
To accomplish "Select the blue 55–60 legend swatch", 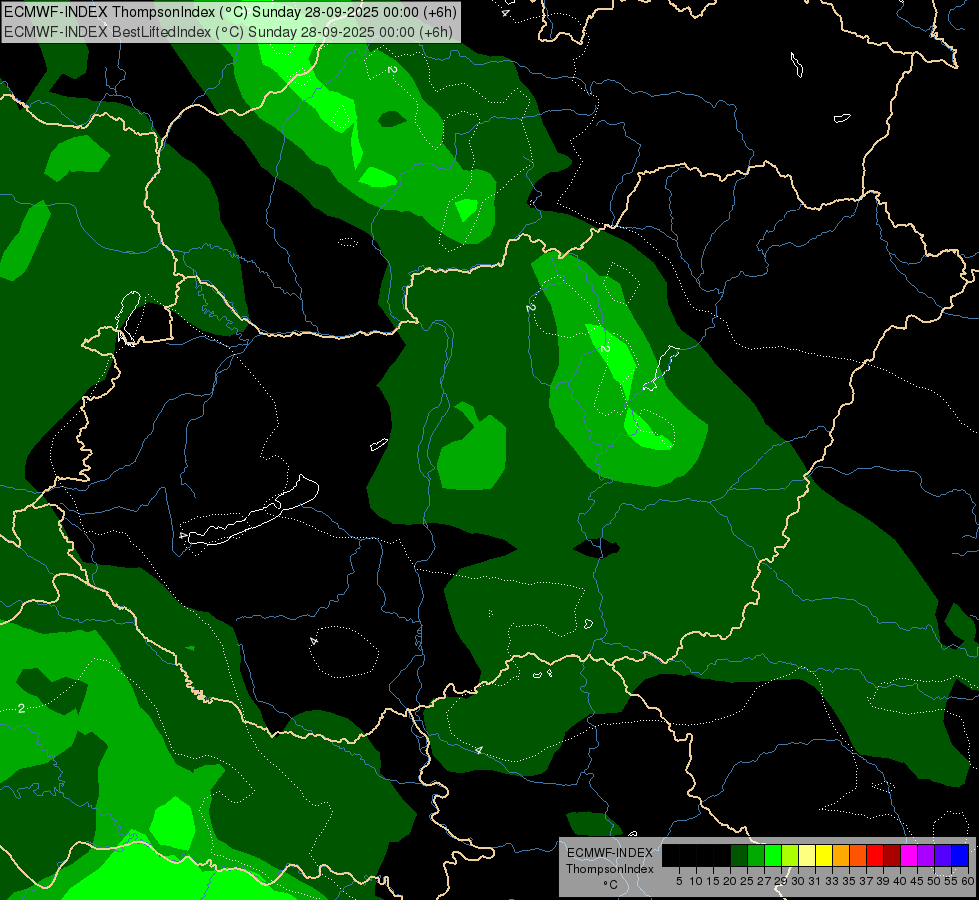I will tap(960, 855).
